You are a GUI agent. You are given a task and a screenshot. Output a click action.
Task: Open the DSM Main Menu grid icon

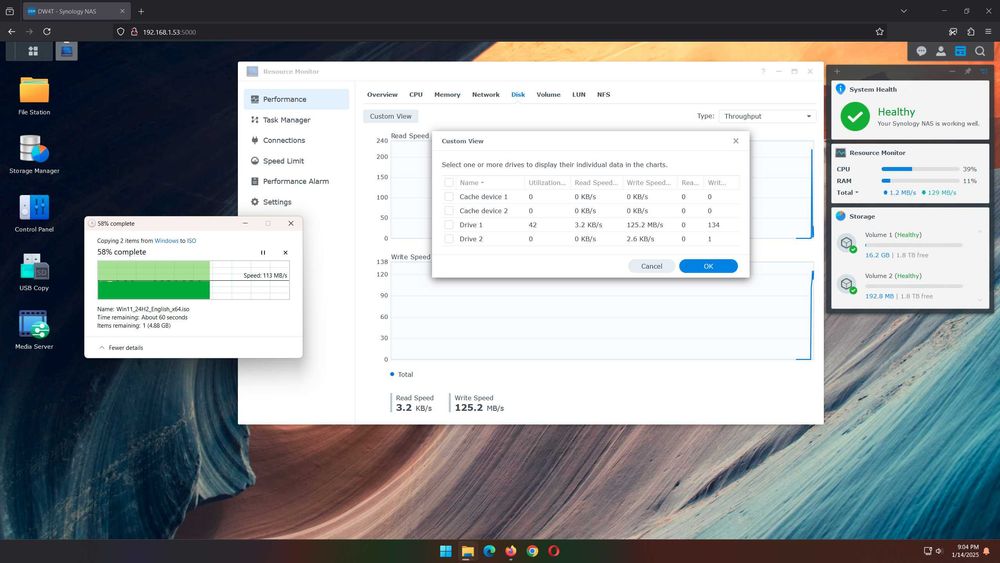[x=33, y=51]
